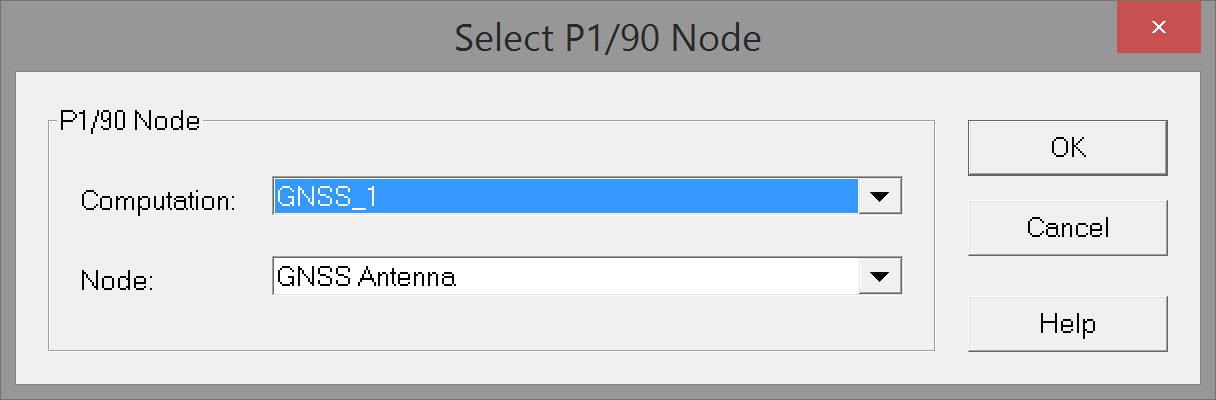Select the GNSS_1 computation field
The height and width of the screenshot is (400, 1216).
(565, 197)
